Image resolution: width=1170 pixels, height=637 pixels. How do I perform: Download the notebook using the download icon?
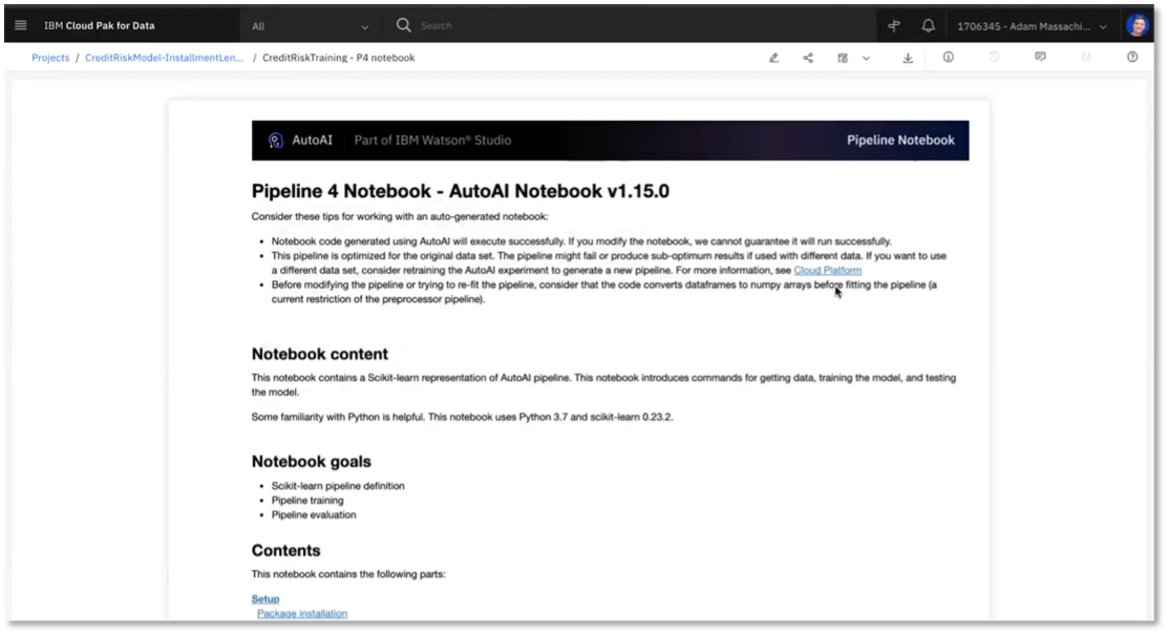908,58
